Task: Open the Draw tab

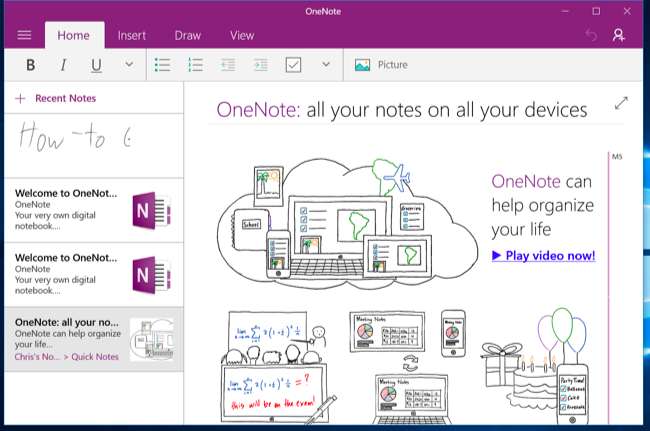Action: click(x=187, y=35)
